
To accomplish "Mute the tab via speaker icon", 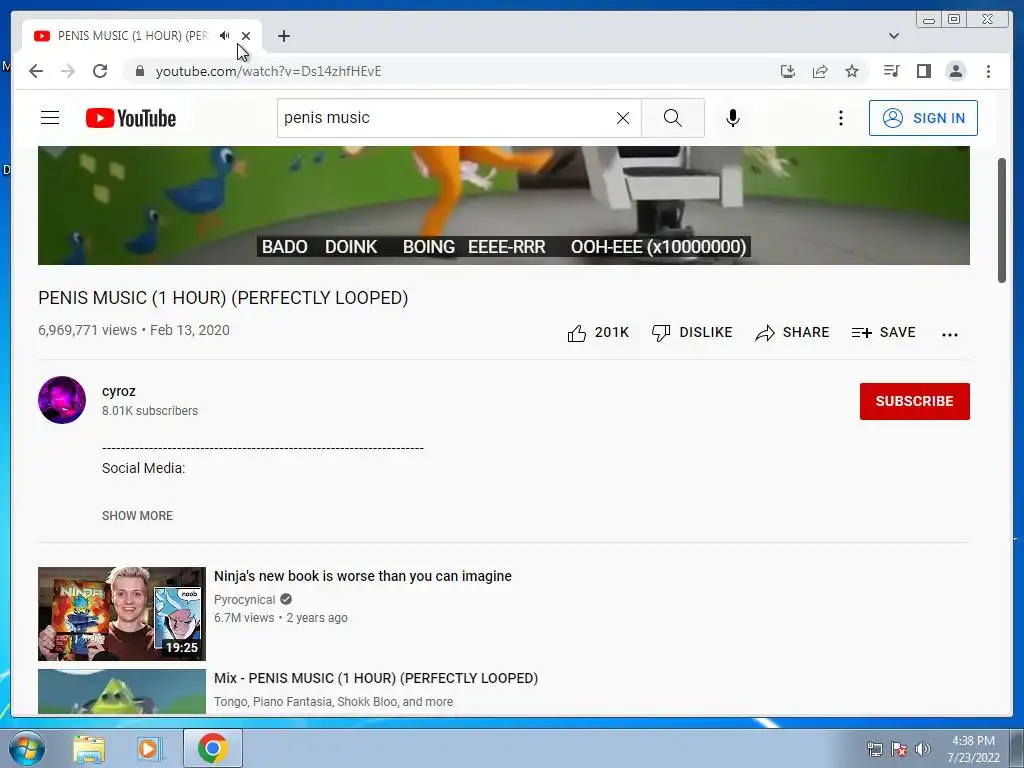I will tap(225, 36).
